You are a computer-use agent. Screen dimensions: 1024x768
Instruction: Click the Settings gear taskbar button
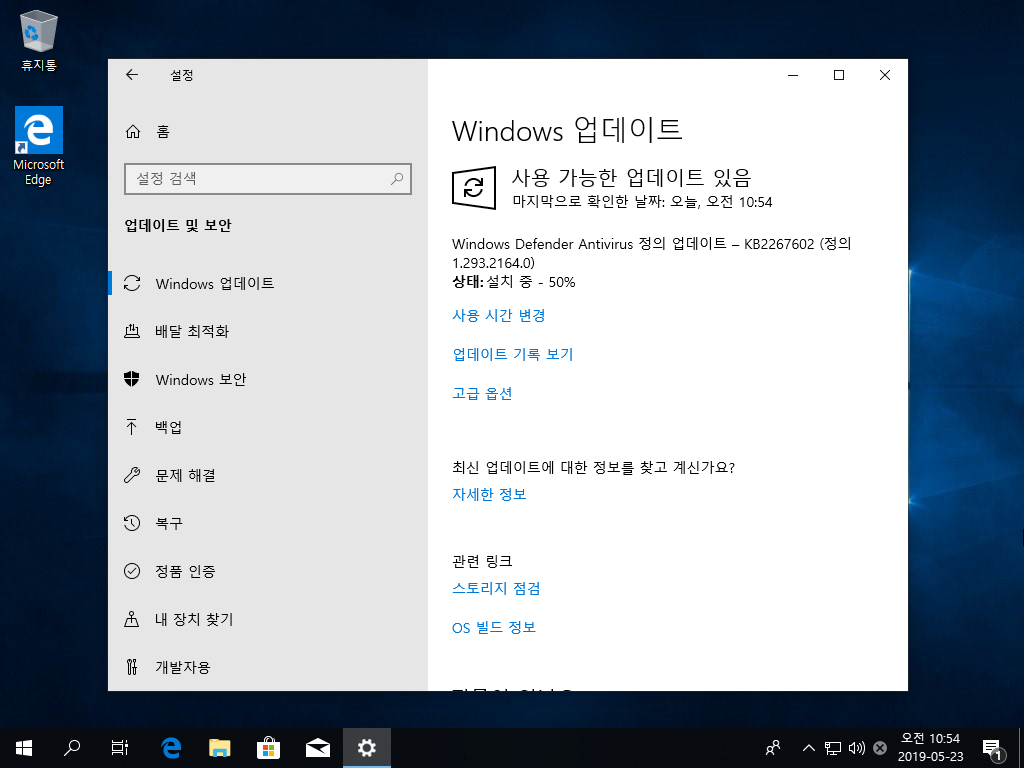coord(366,748)
